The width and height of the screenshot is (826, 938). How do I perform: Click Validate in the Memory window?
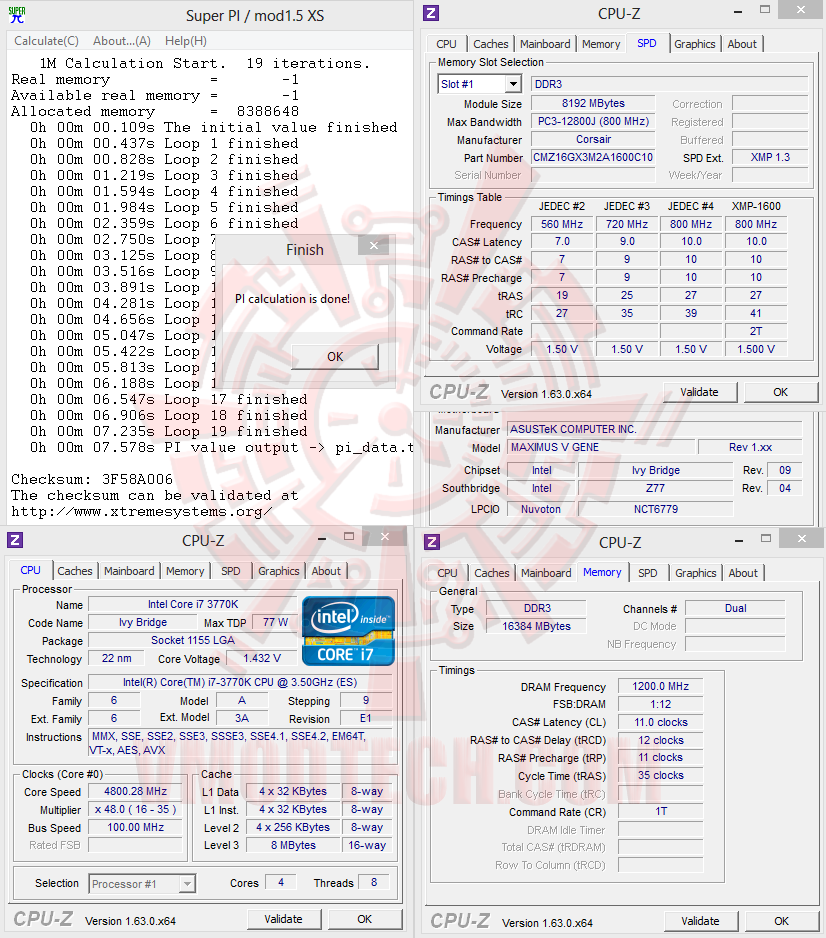coord(700,921)
